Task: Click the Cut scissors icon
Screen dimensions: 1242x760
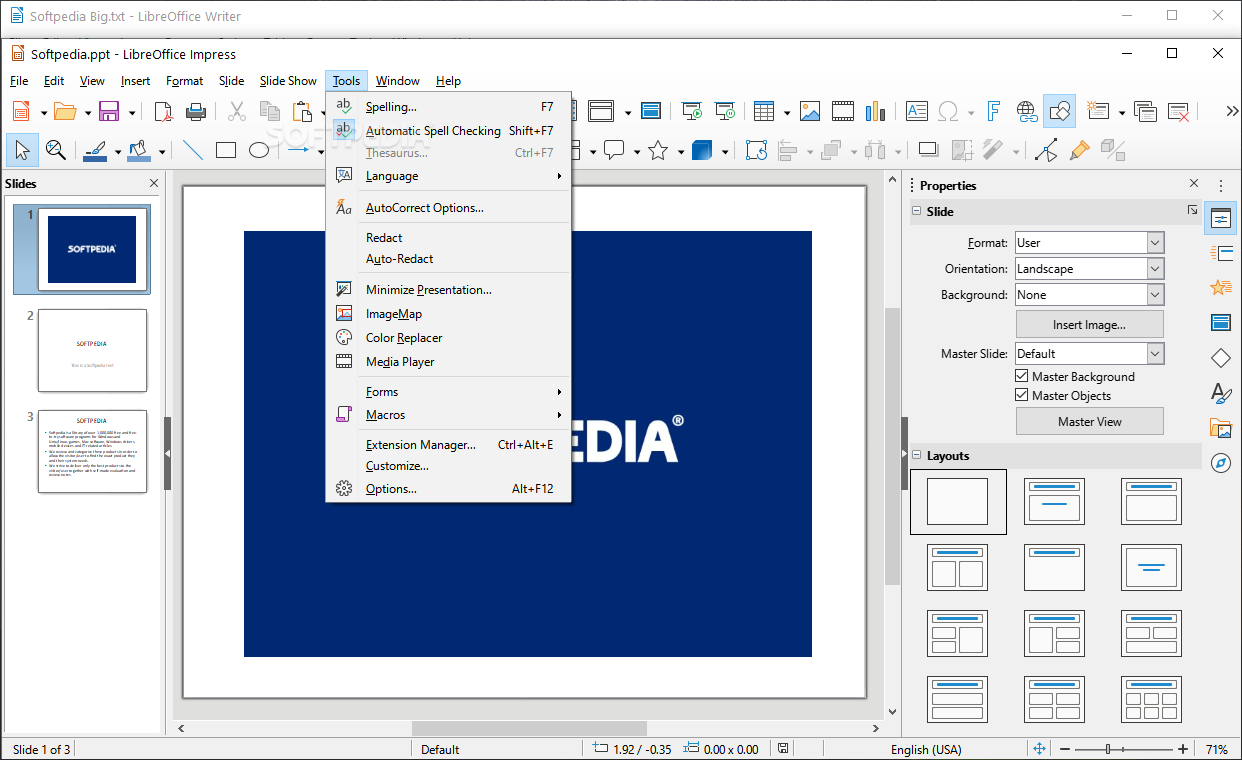Action: pos(237,111)
